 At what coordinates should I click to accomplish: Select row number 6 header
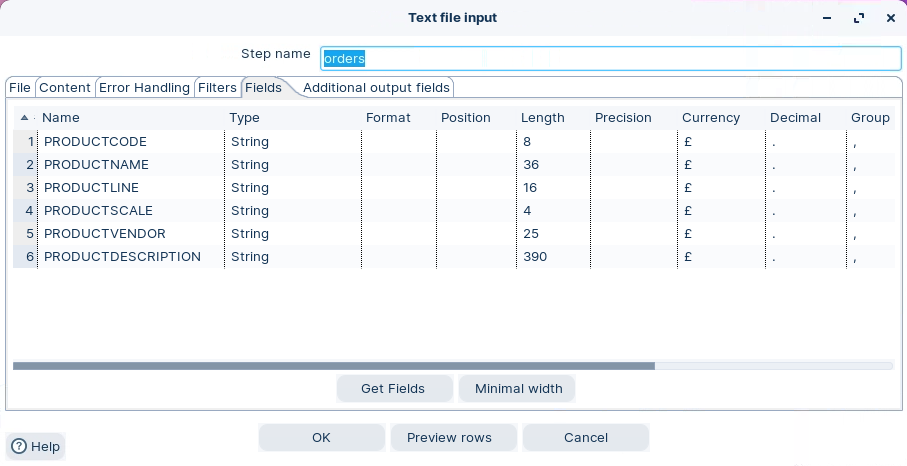(25, 257)
